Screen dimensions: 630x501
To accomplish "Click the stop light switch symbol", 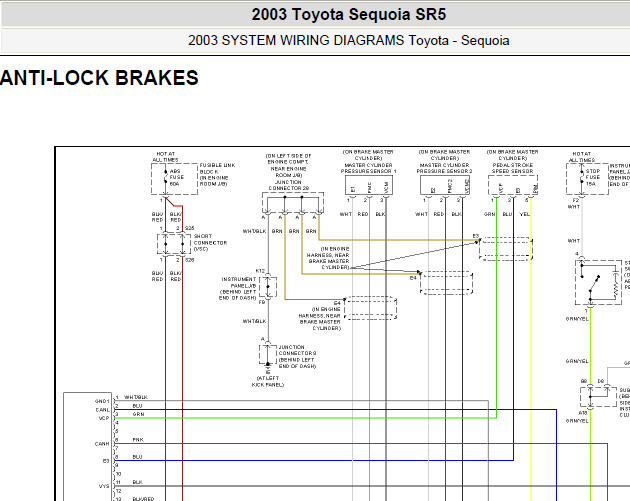I will (x=599, y=282).
